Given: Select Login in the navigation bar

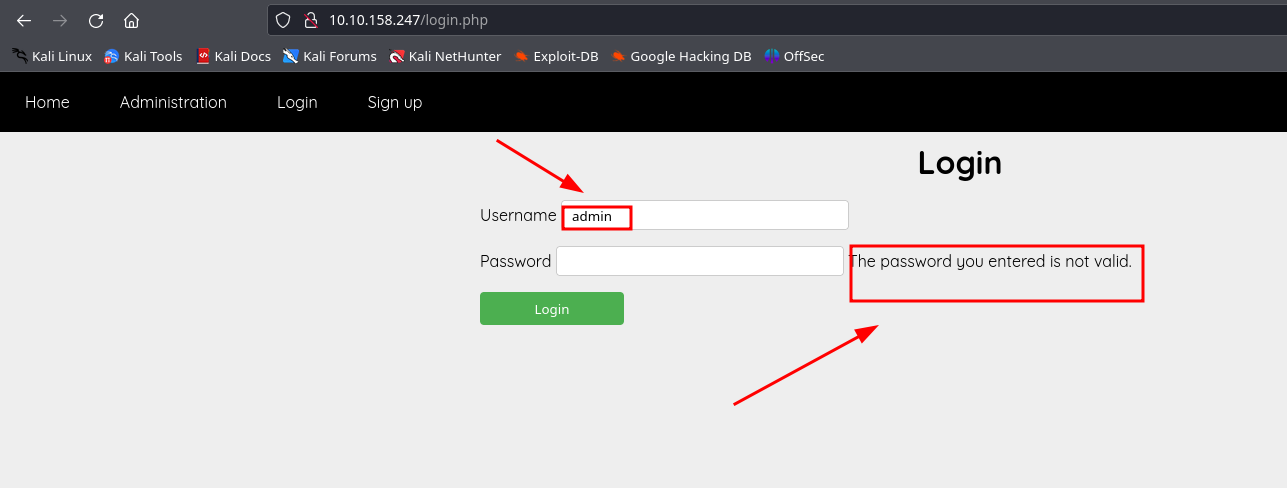Looking at the screenshot, I should 297,102.
